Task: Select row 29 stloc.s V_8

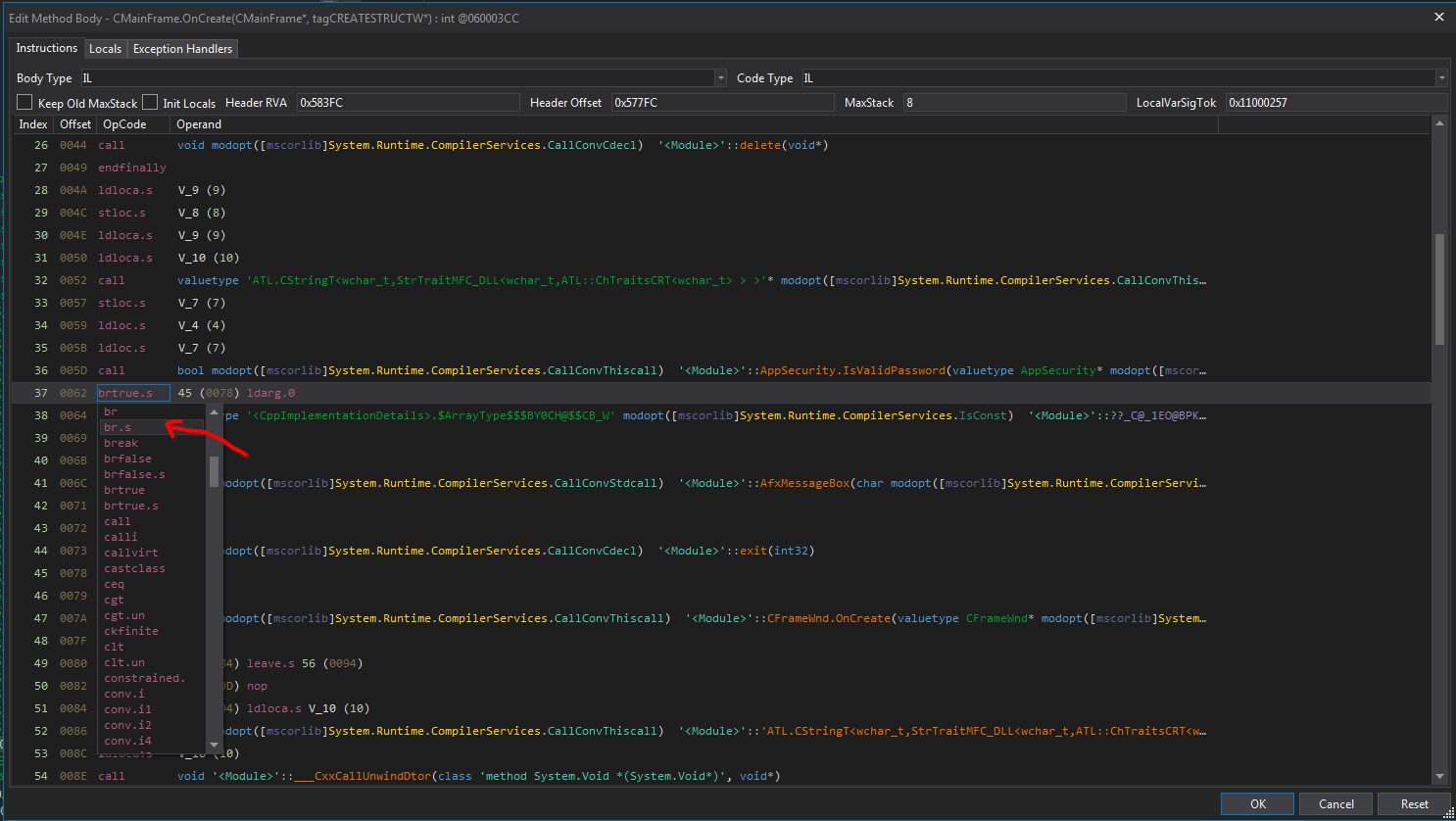Action: (x=720, y=213)
